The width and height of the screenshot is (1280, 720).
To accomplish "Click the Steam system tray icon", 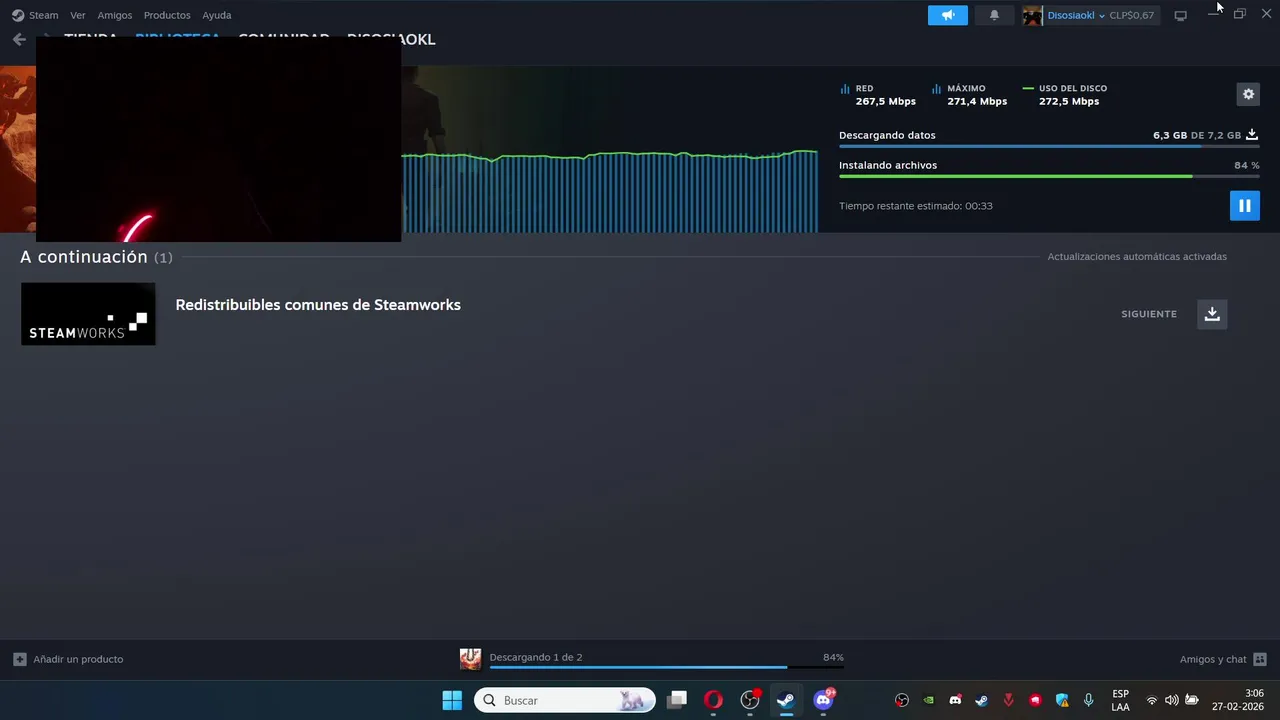I will (x=982, y=700).
